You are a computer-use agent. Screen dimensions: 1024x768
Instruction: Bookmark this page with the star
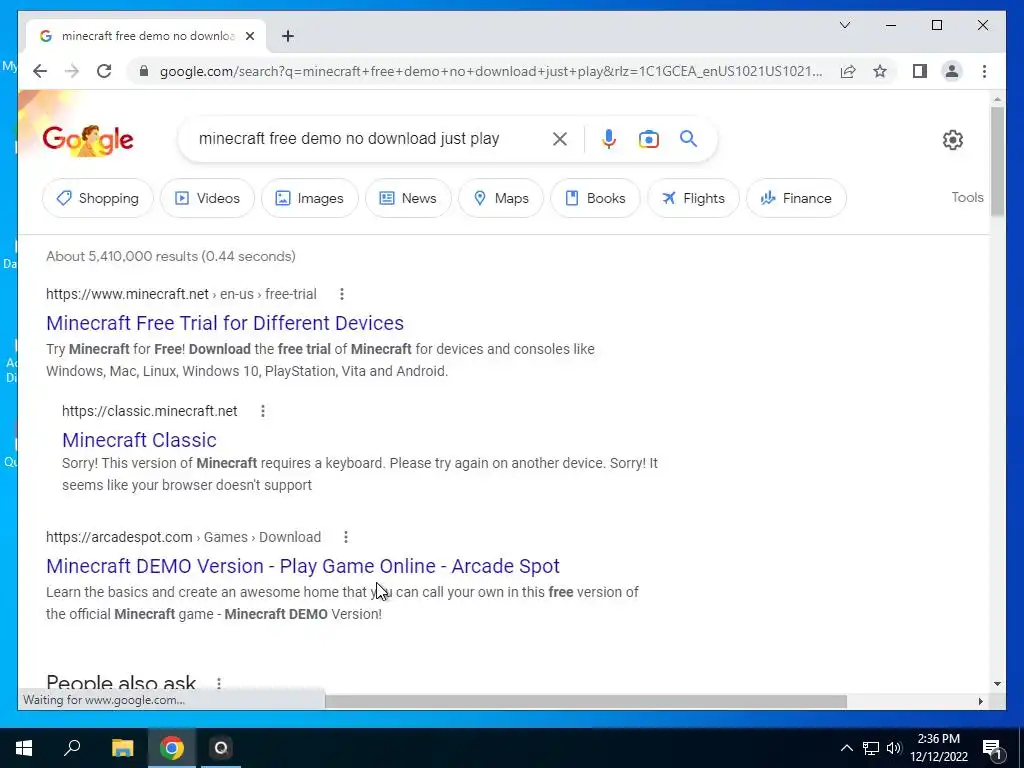(880, 71)
